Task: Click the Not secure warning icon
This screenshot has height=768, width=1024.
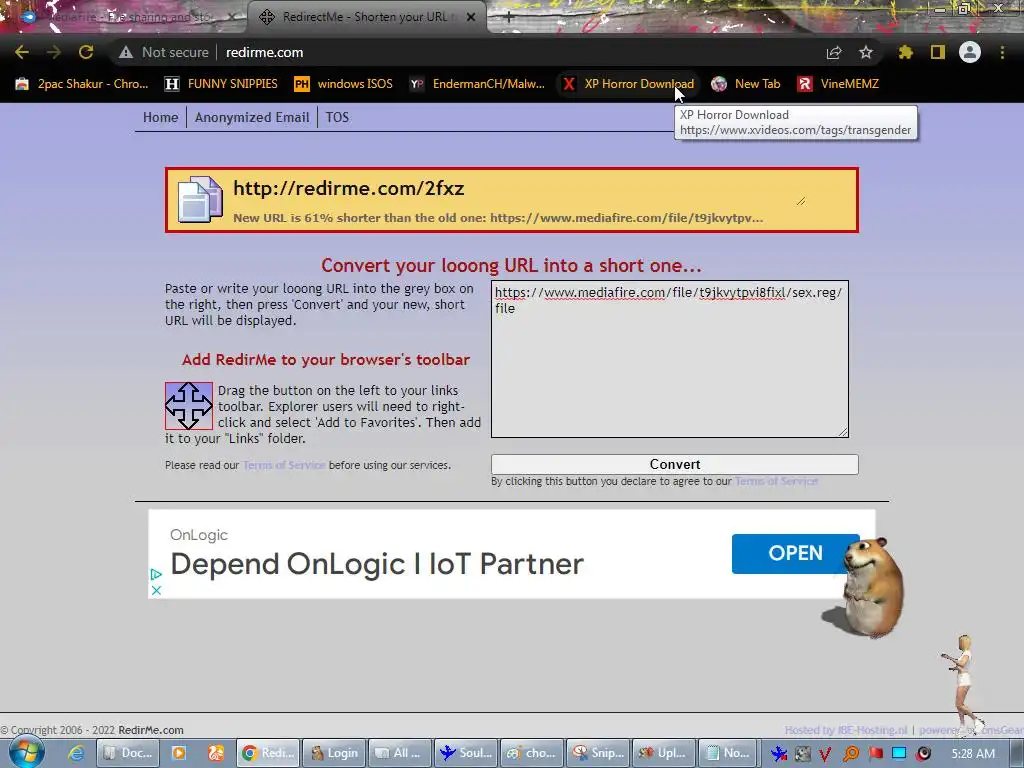Action: [x=126, y=52]
